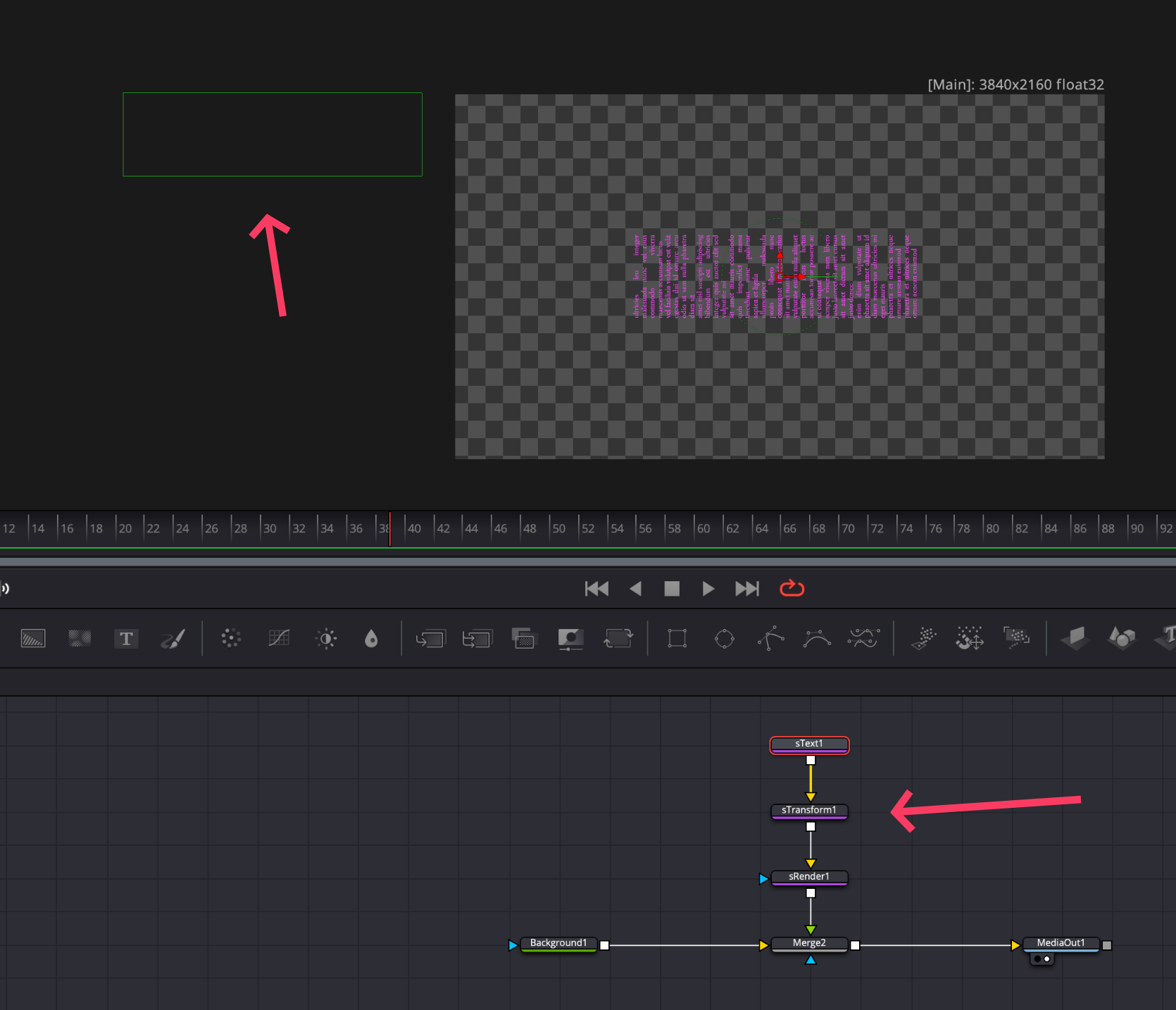Jump to frame 20 on the time ruler

click(125, 528)
